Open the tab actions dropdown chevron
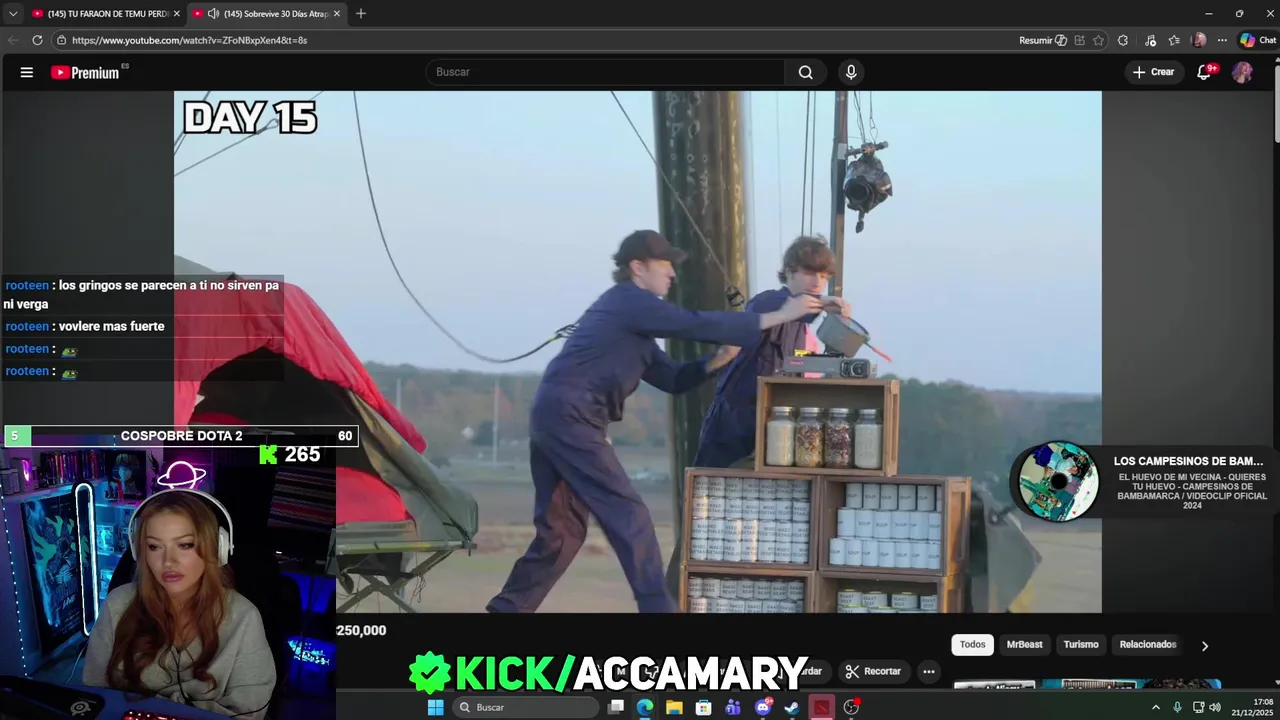Viewport: 1280px width, 720px height. [x=12, y=13]
